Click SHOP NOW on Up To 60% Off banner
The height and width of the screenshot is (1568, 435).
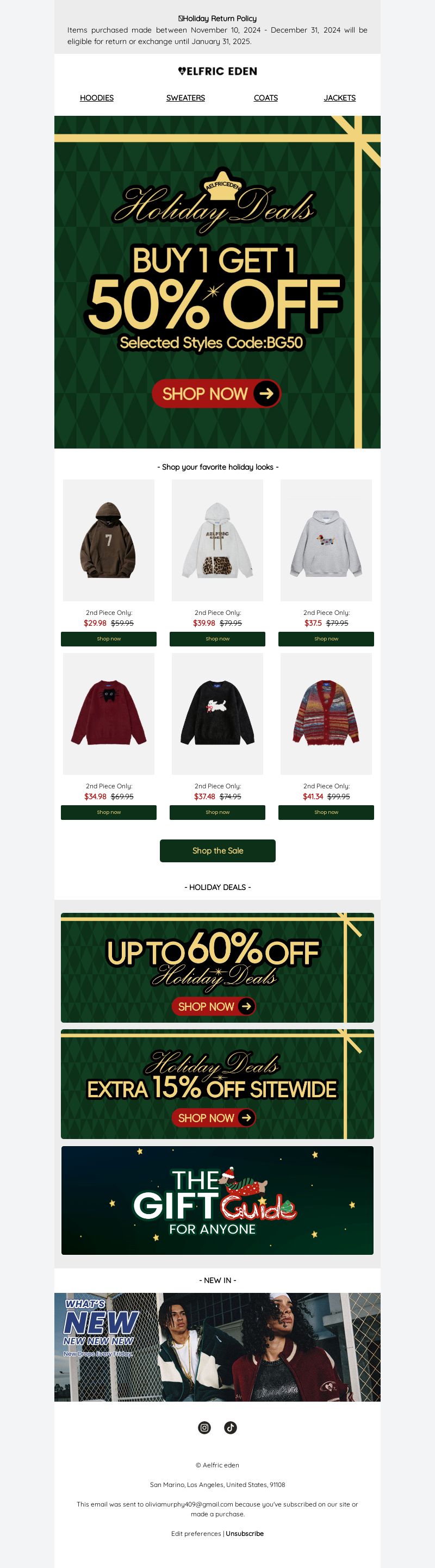[x=214, y=1006]
